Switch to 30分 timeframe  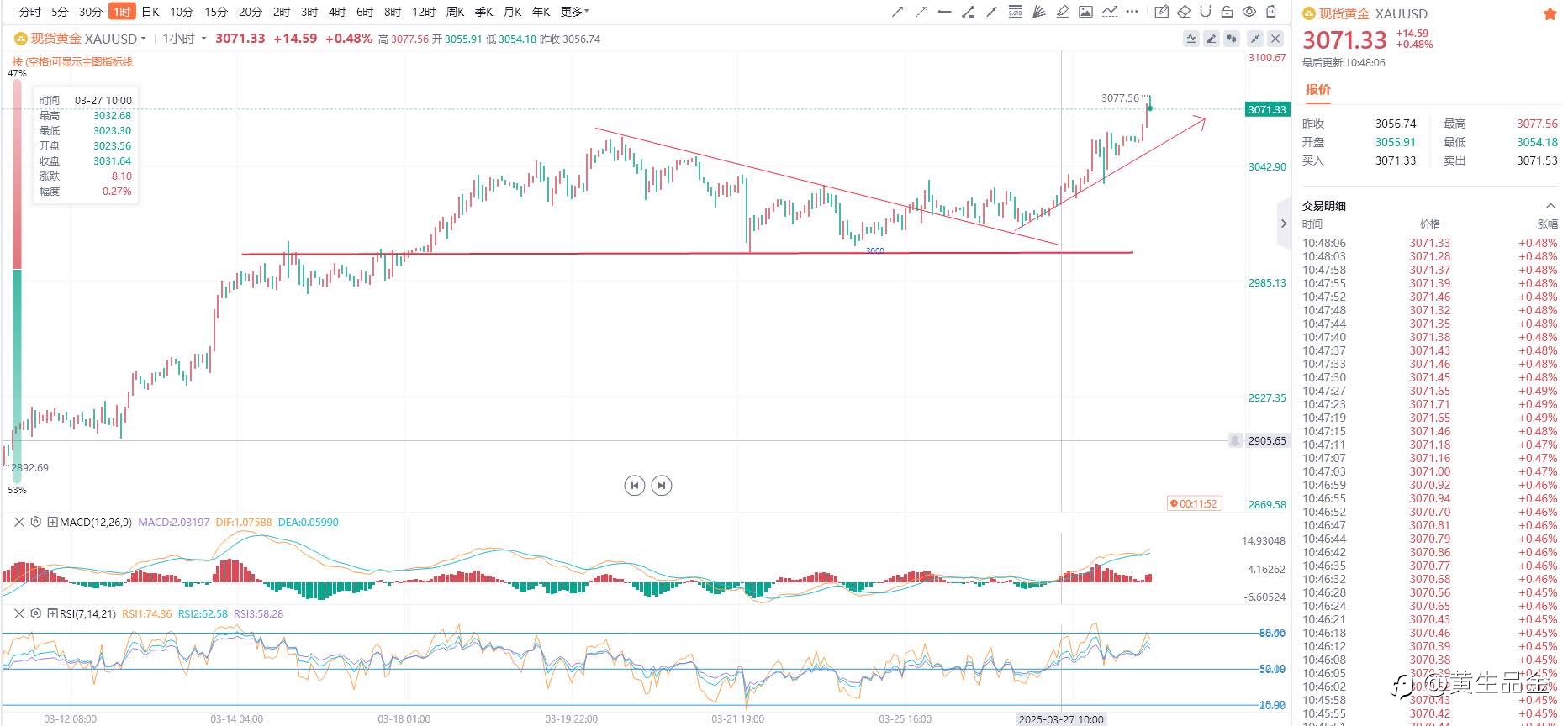(90, 12)
